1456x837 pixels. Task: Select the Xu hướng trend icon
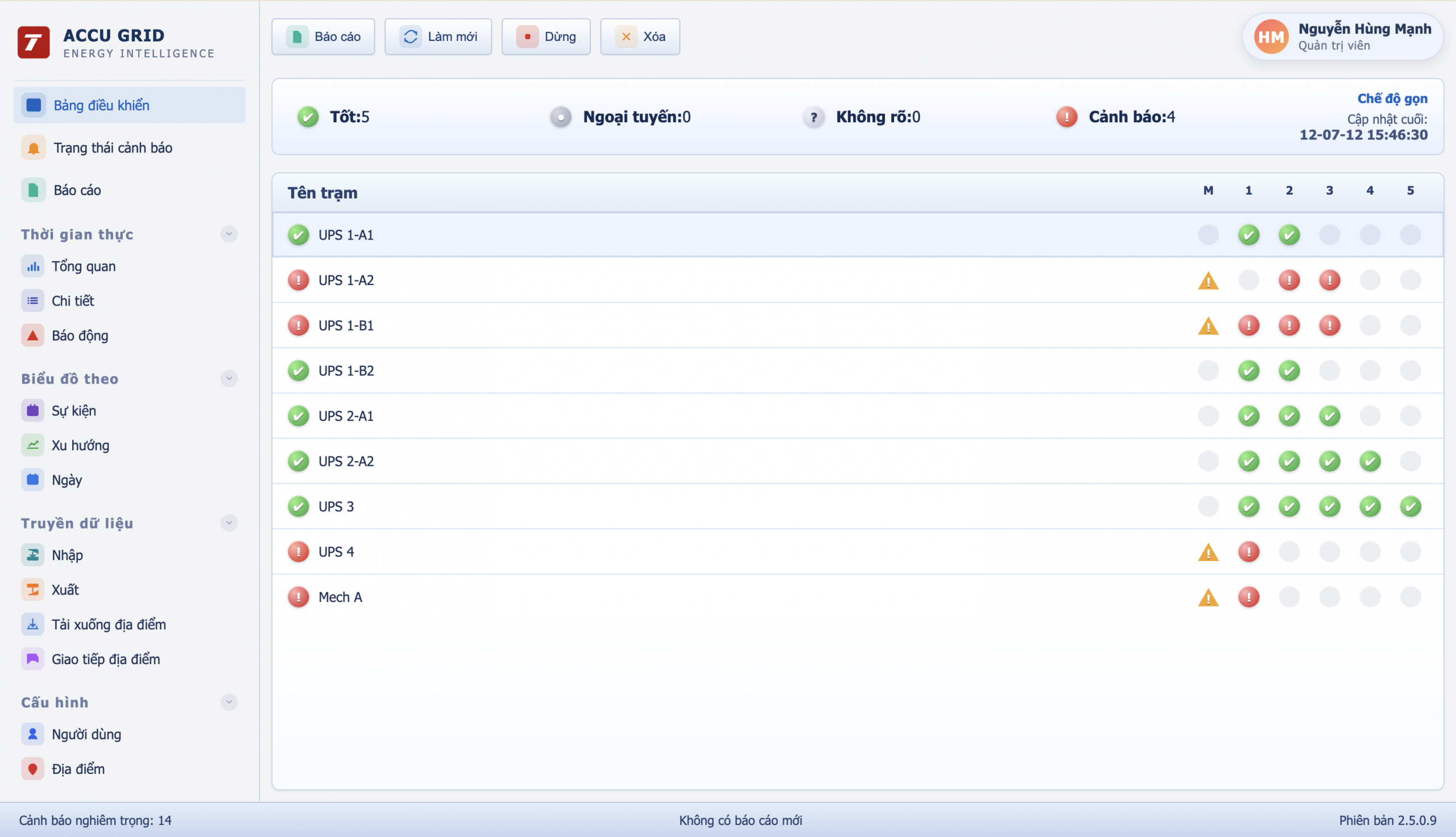click(33, 446)
